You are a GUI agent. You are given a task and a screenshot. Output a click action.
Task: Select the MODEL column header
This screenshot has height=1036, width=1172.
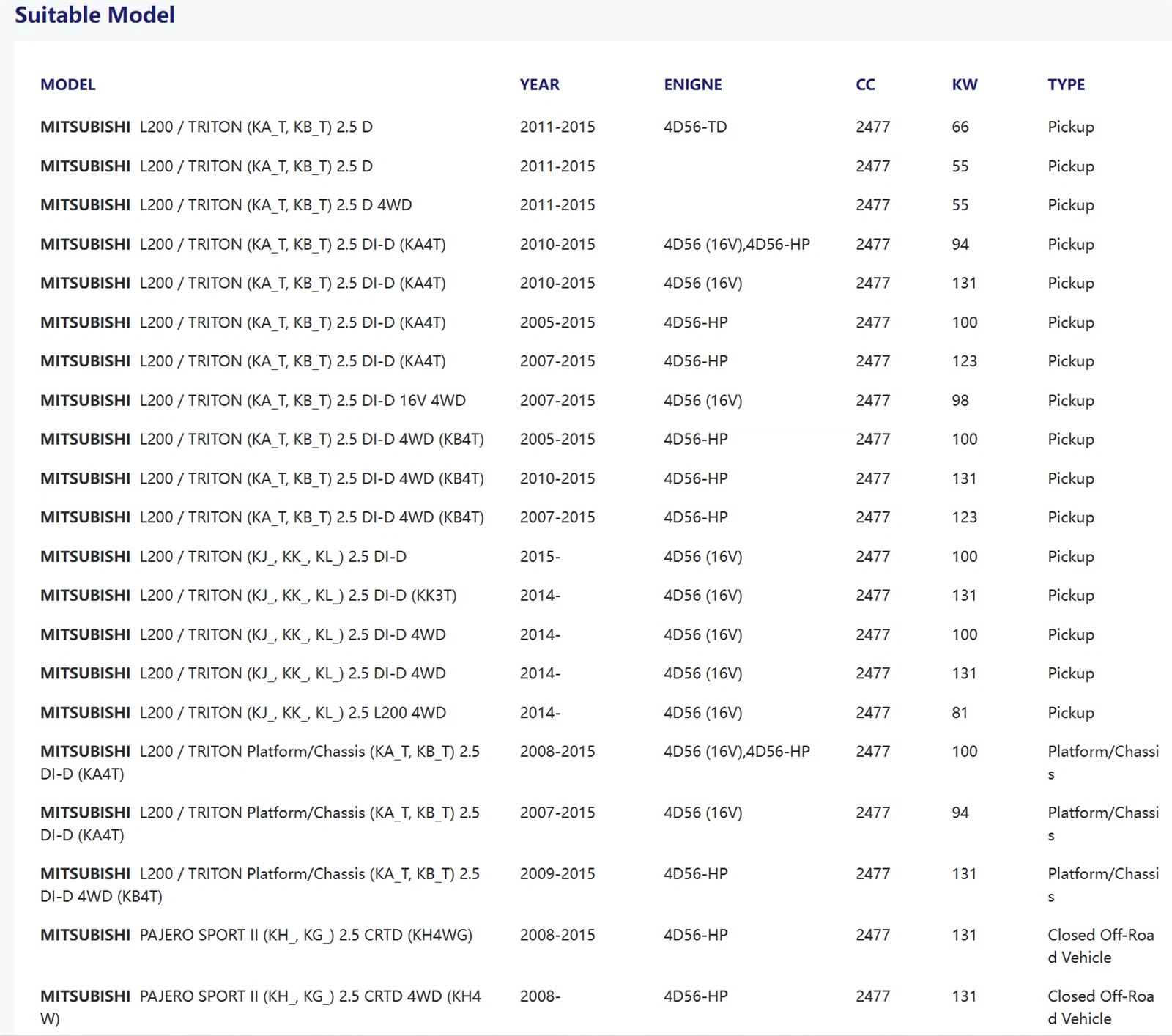pyautogui.click(x=68, y=84)
